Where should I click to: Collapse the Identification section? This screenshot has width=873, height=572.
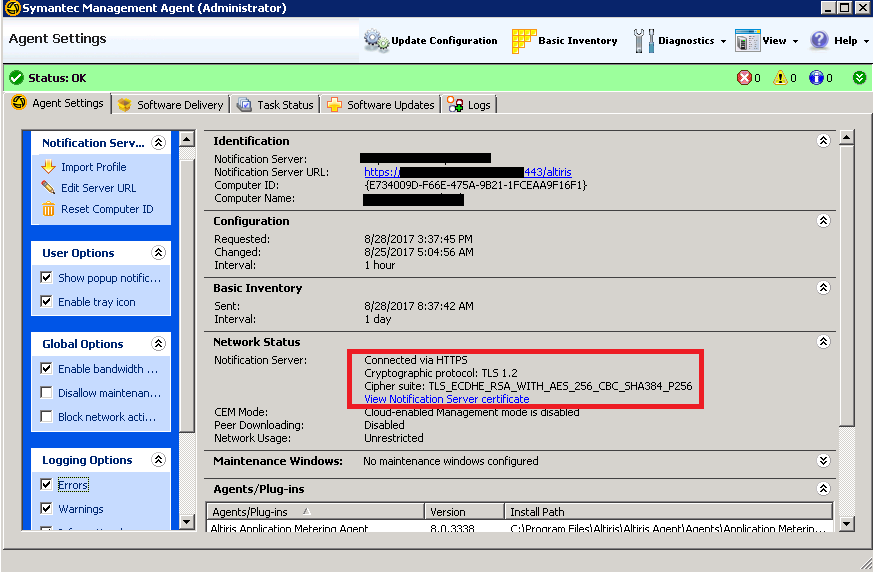[x=823, y=141]
